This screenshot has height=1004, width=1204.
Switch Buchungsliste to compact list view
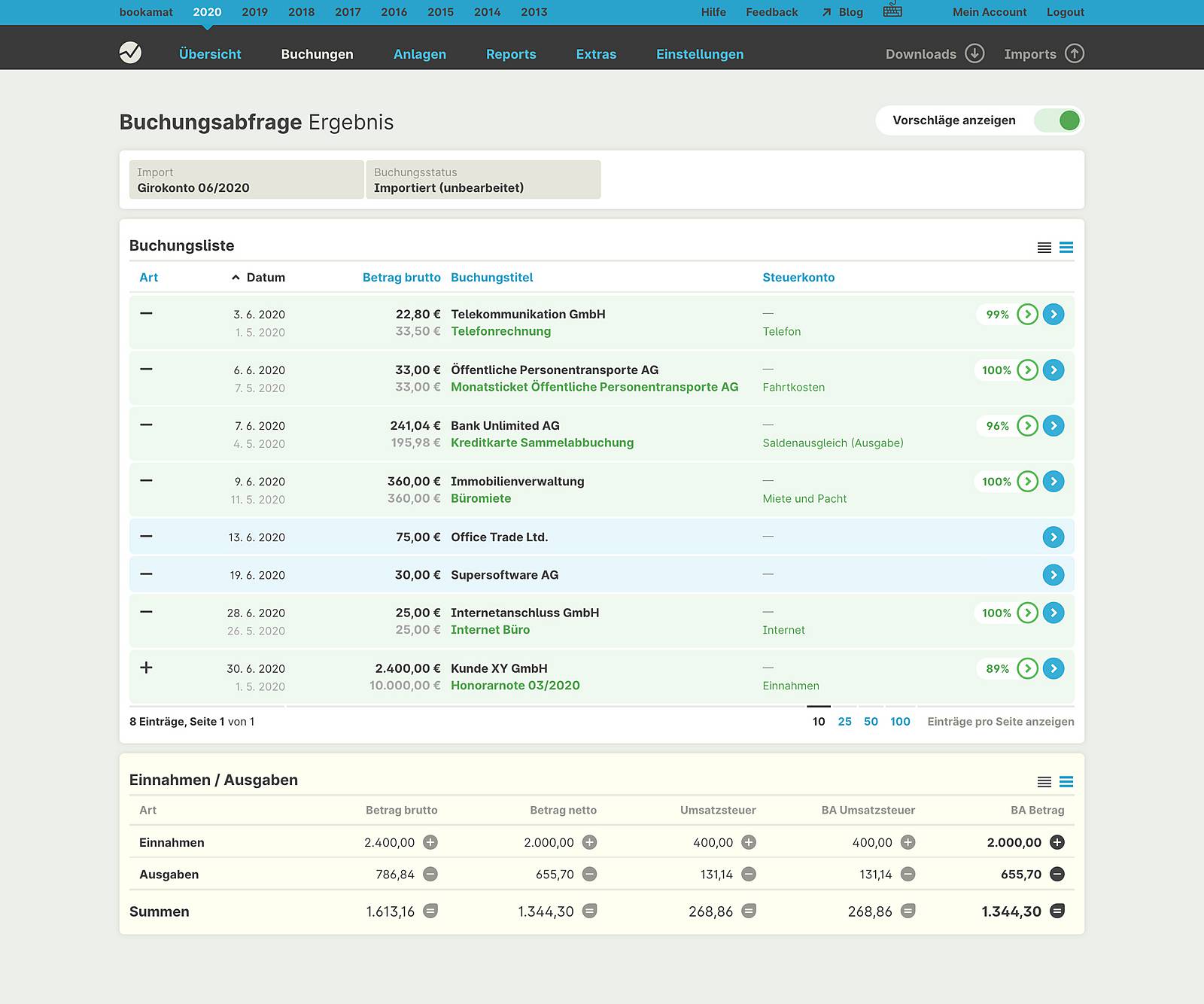click(x=1044, y=248)
